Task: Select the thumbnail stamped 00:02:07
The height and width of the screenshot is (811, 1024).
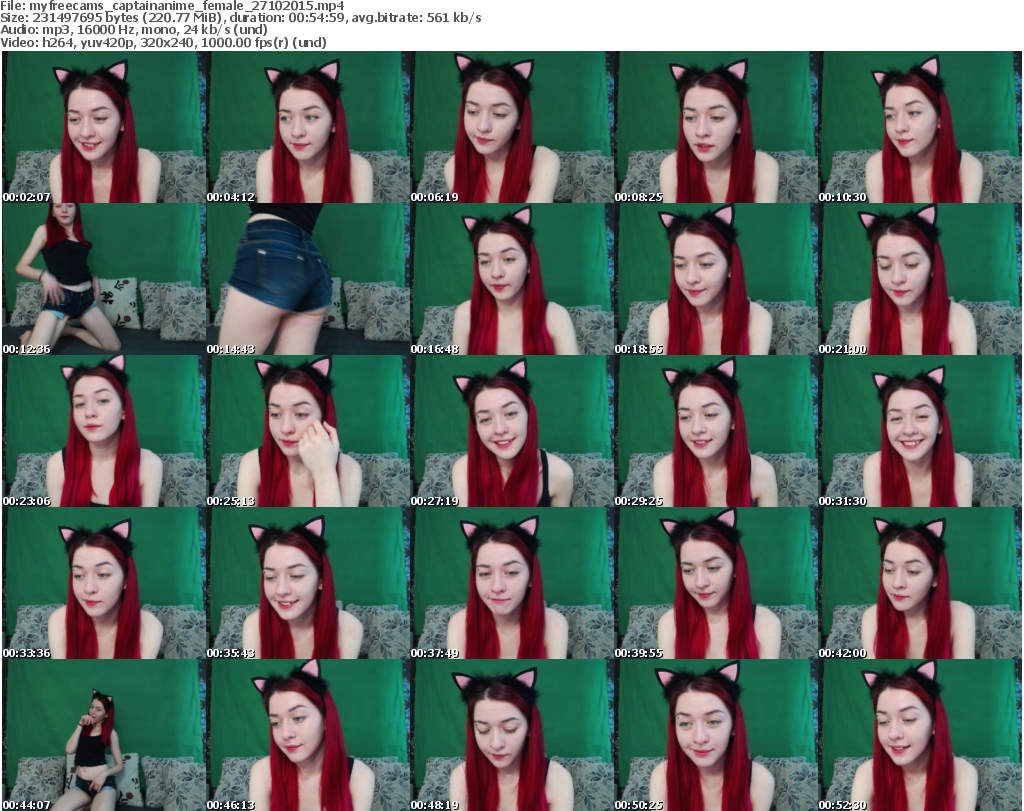Action: coord(104,127)
